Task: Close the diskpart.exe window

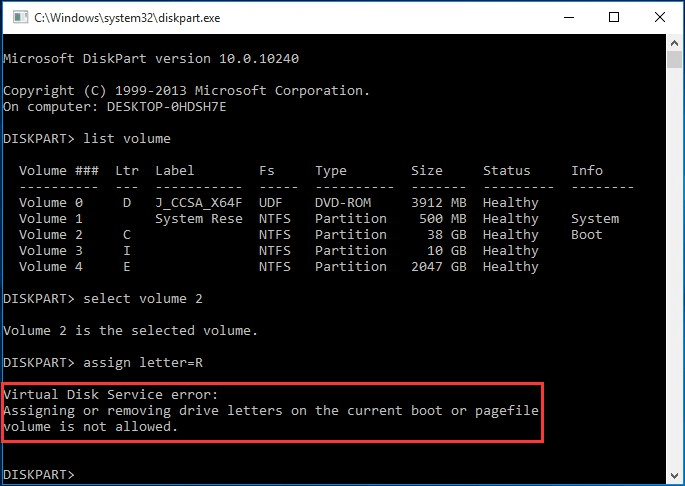Action: 660,17
